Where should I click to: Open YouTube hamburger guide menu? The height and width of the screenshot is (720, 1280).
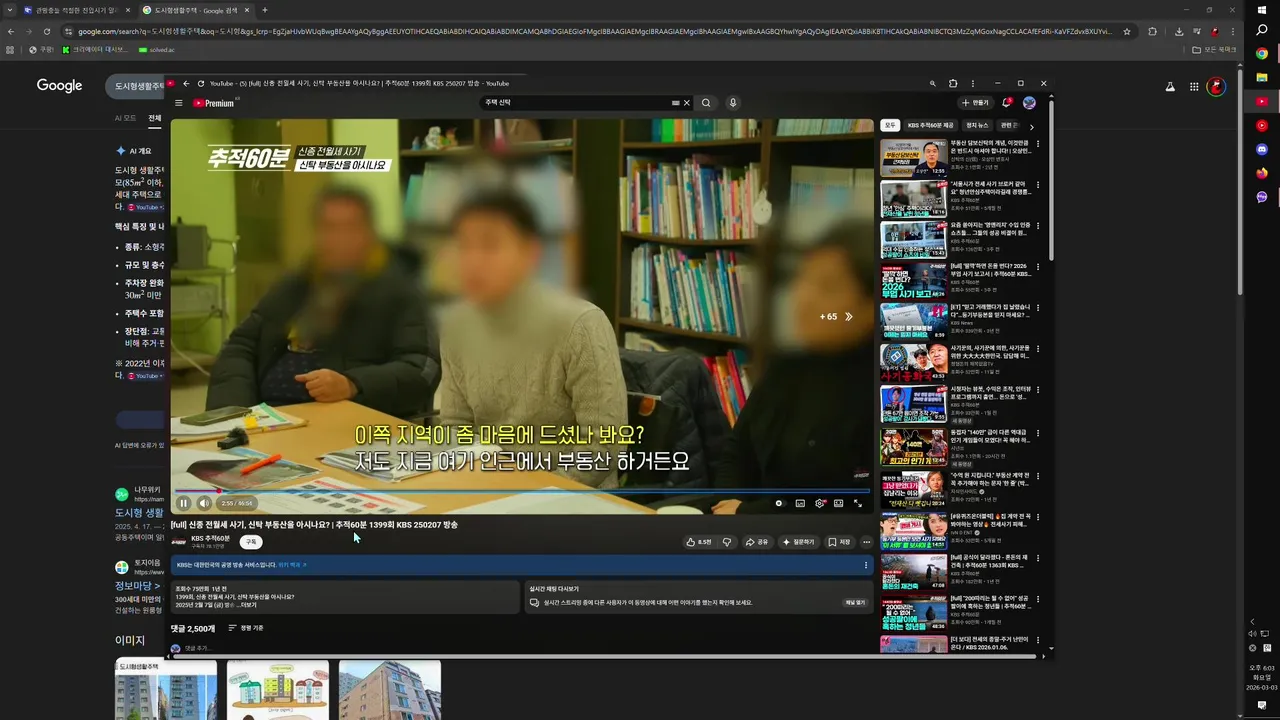click(x=179, y=103)
